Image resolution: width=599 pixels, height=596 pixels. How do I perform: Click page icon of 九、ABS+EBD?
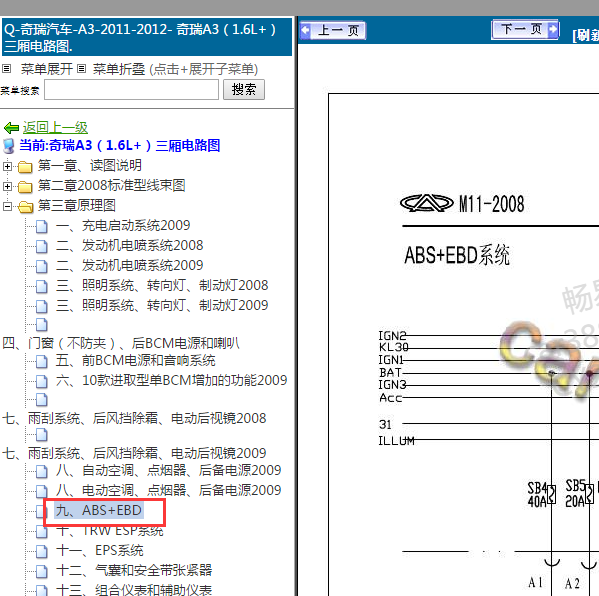pyautogui.click(x=40, y=511)
